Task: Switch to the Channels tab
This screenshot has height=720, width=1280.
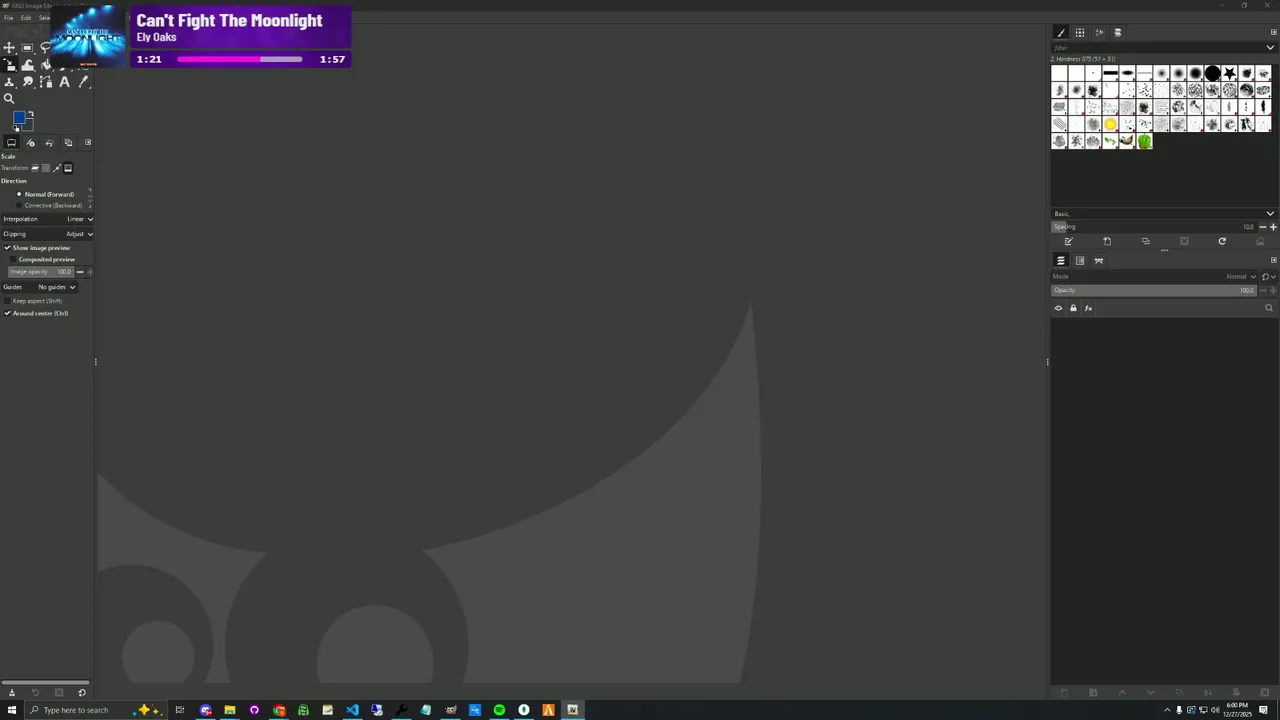Action: [x=1080, y=260]
